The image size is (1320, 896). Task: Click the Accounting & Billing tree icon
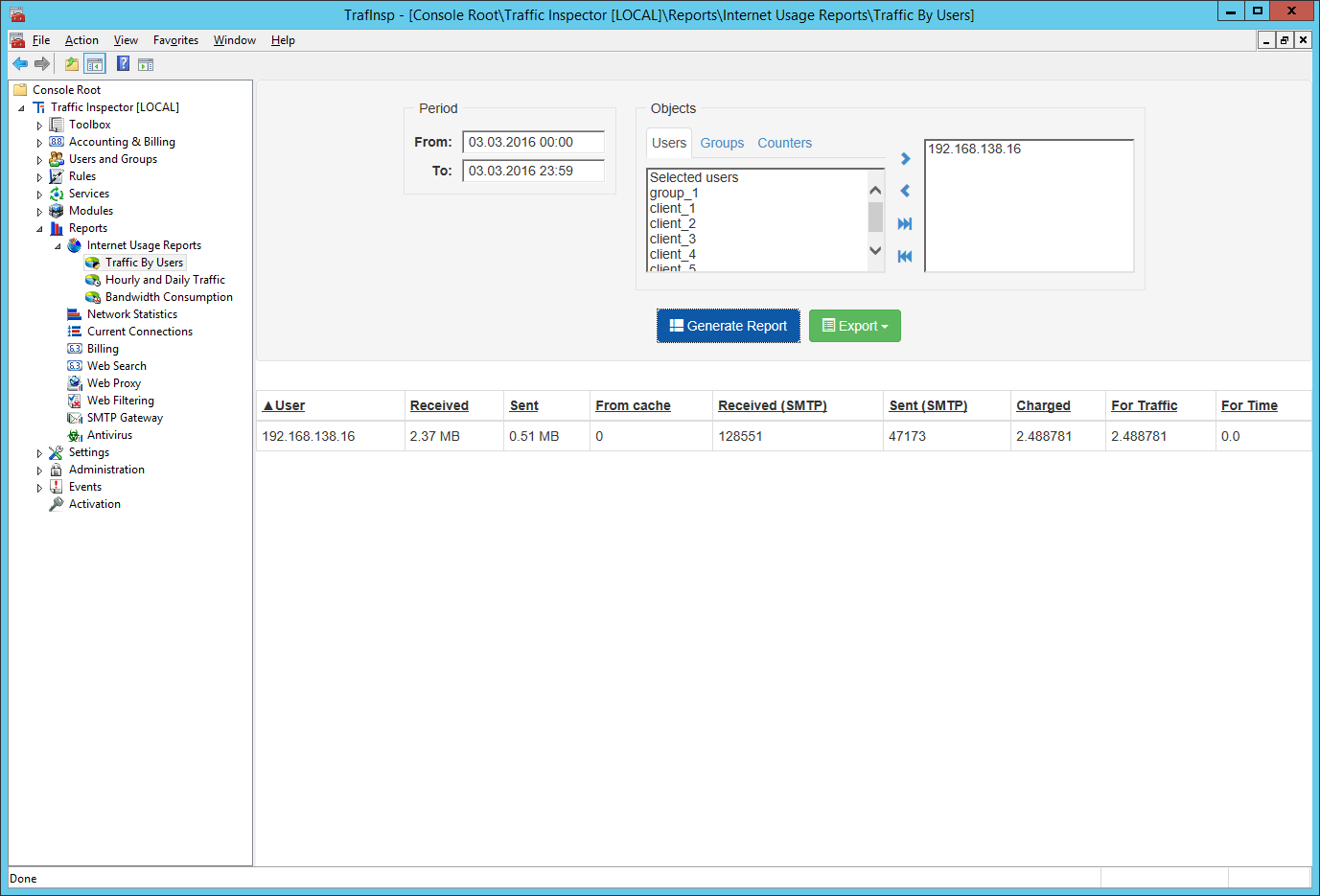[x=57, y=142]
